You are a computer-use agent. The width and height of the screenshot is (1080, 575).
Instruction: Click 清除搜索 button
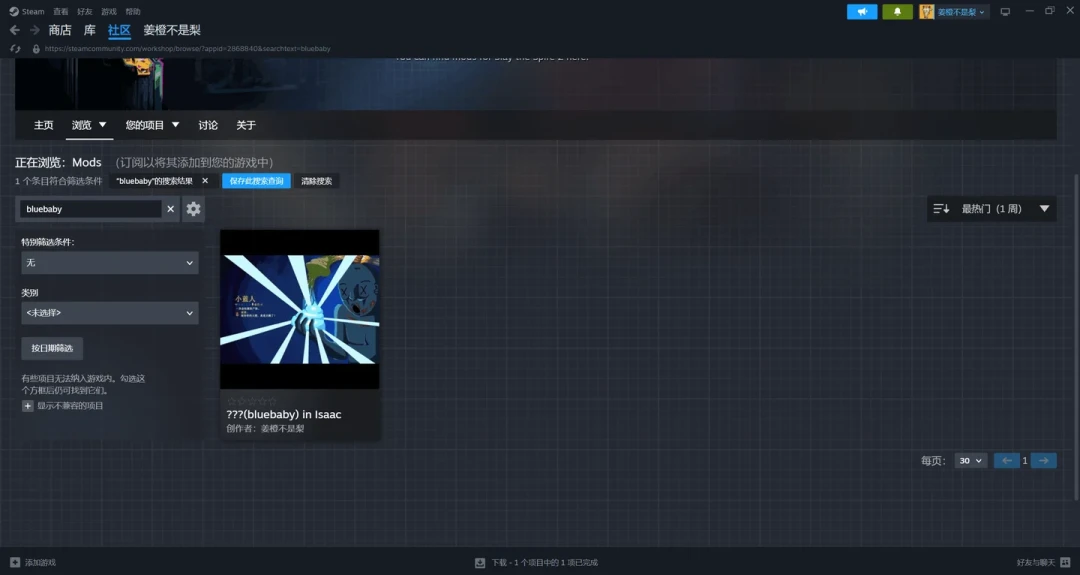(x=316, y=180)
